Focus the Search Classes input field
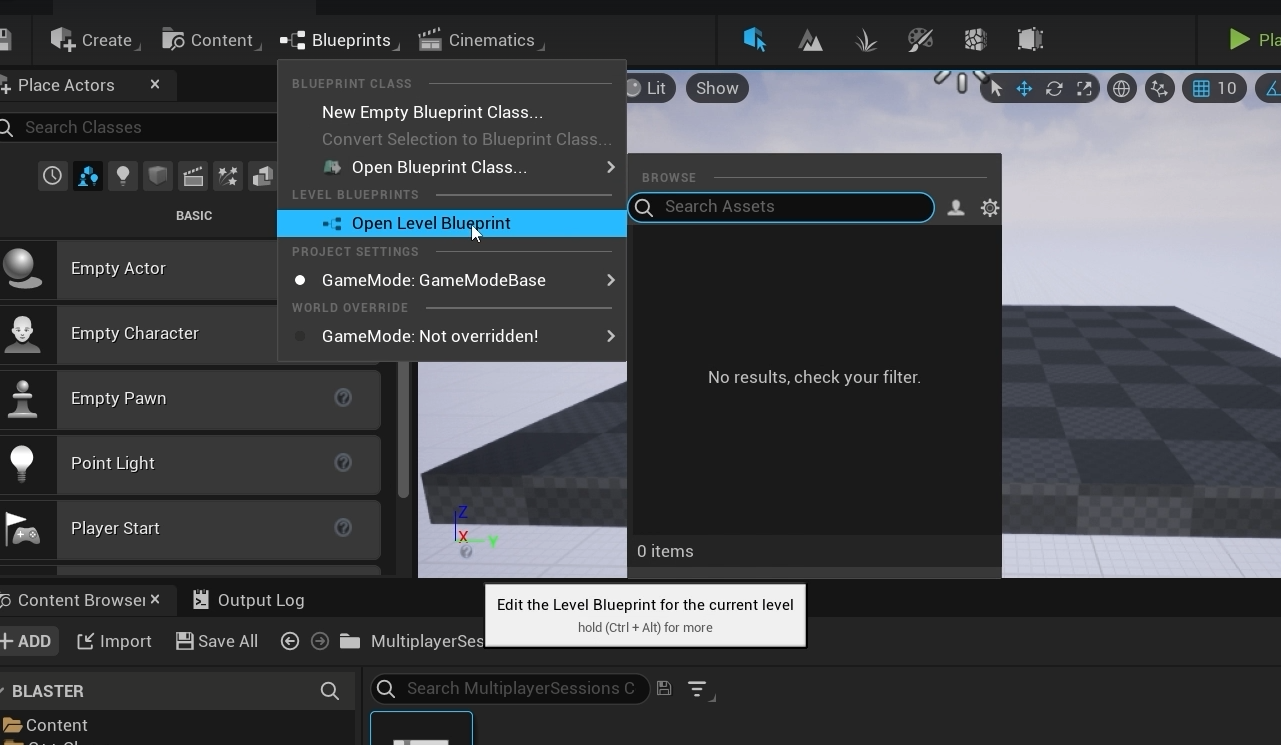This screenshot has width=1281, height=745. click(140, 127)
